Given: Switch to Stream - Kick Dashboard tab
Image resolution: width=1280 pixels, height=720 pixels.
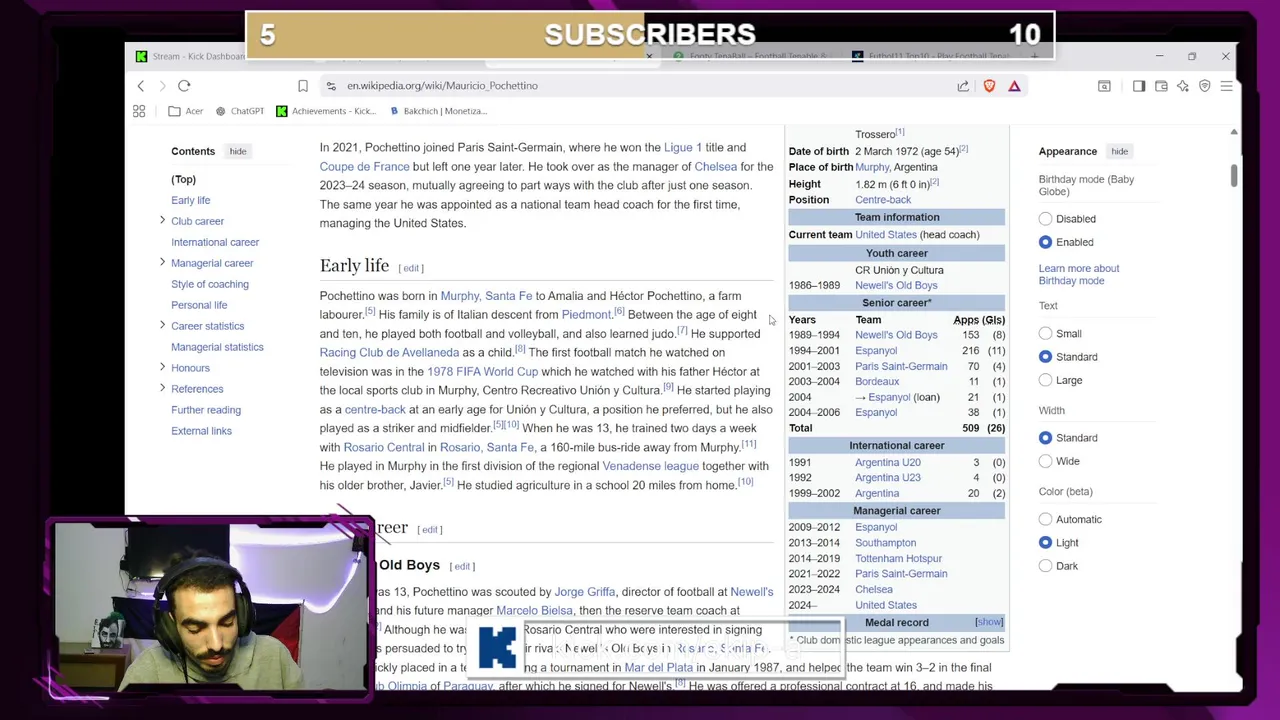Looking at the screenshot, I should [x=190, y=56].
